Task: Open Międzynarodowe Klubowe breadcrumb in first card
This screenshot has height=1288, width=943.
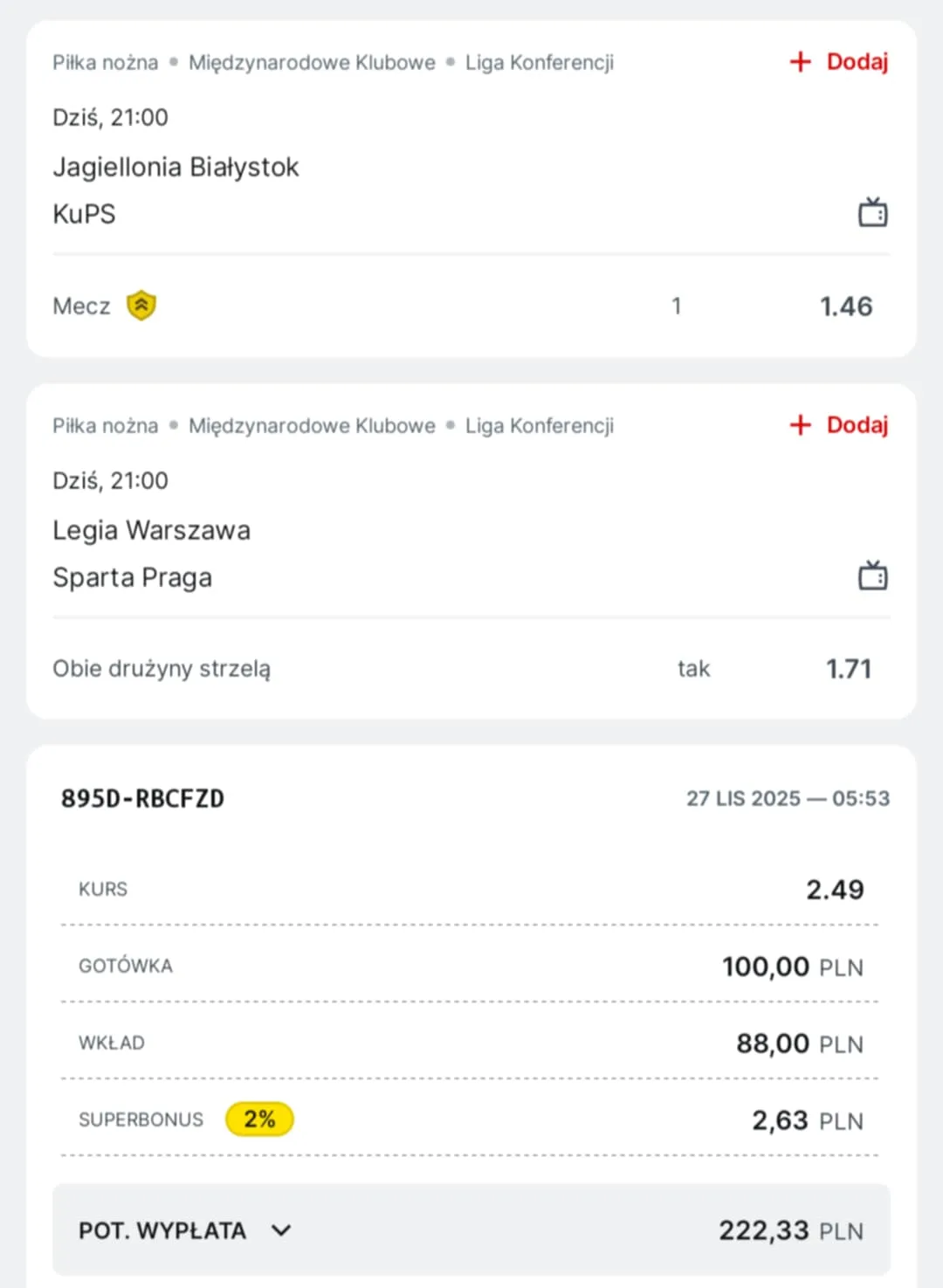Action: pos(312,63)
